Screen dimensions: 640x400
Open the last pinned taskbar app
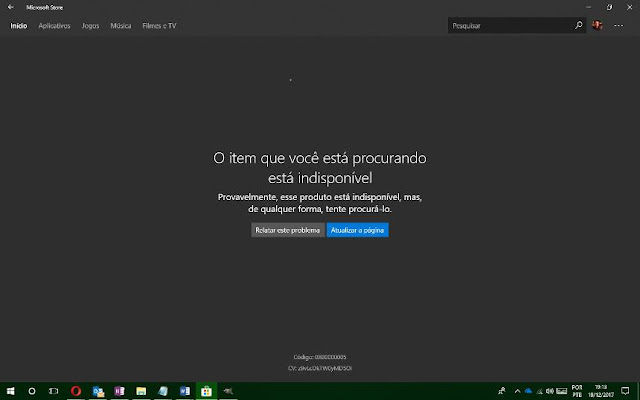tap(228, 391)
